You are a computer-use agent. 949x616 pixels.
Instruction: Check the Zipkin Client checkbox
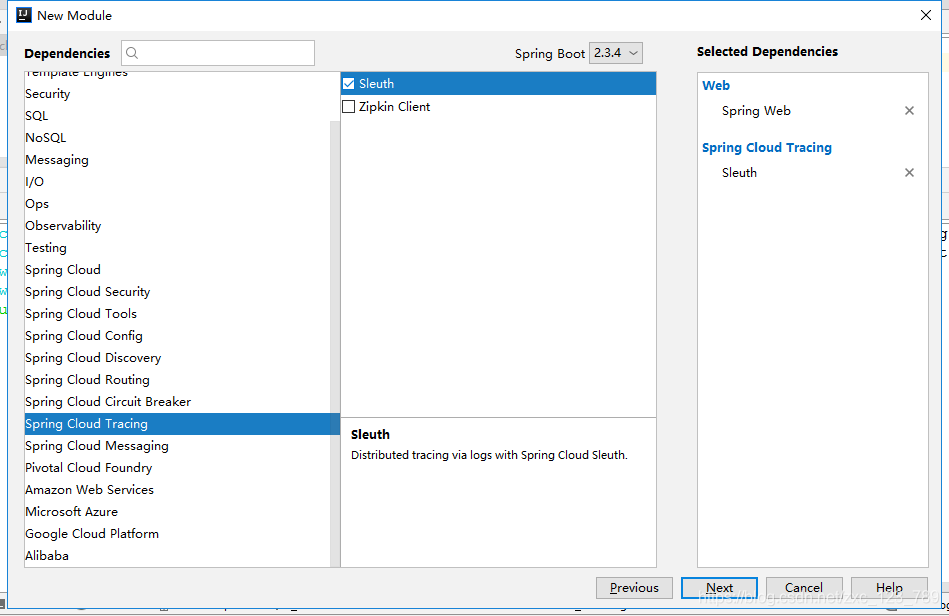[349, 106]
